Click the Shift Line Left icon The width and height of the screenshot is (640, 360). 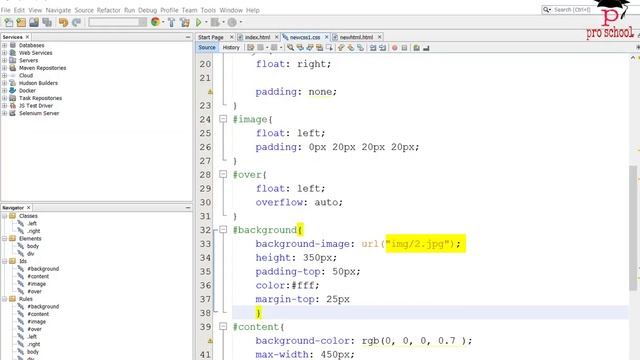pyautogui.click(x=373, y=48)
